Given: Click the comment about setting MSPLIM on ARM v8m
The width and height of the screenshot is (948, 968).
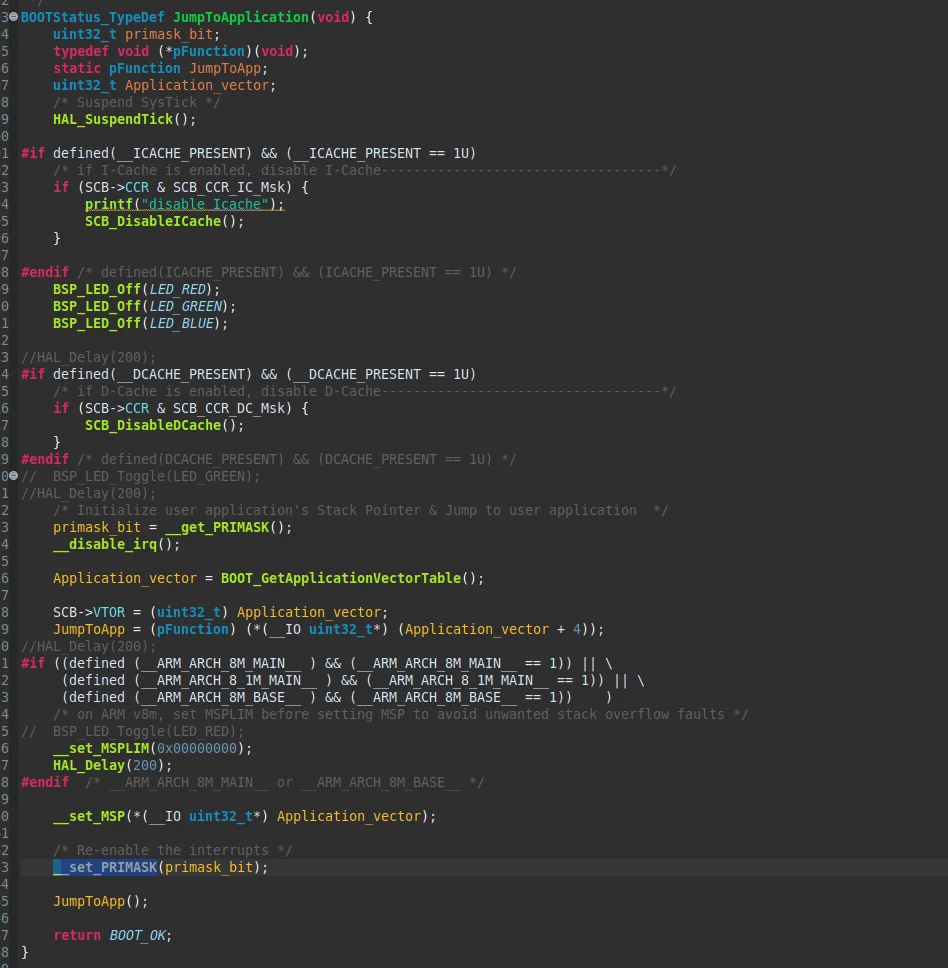Looking at the screenshot, I should (x=400, y=714).
